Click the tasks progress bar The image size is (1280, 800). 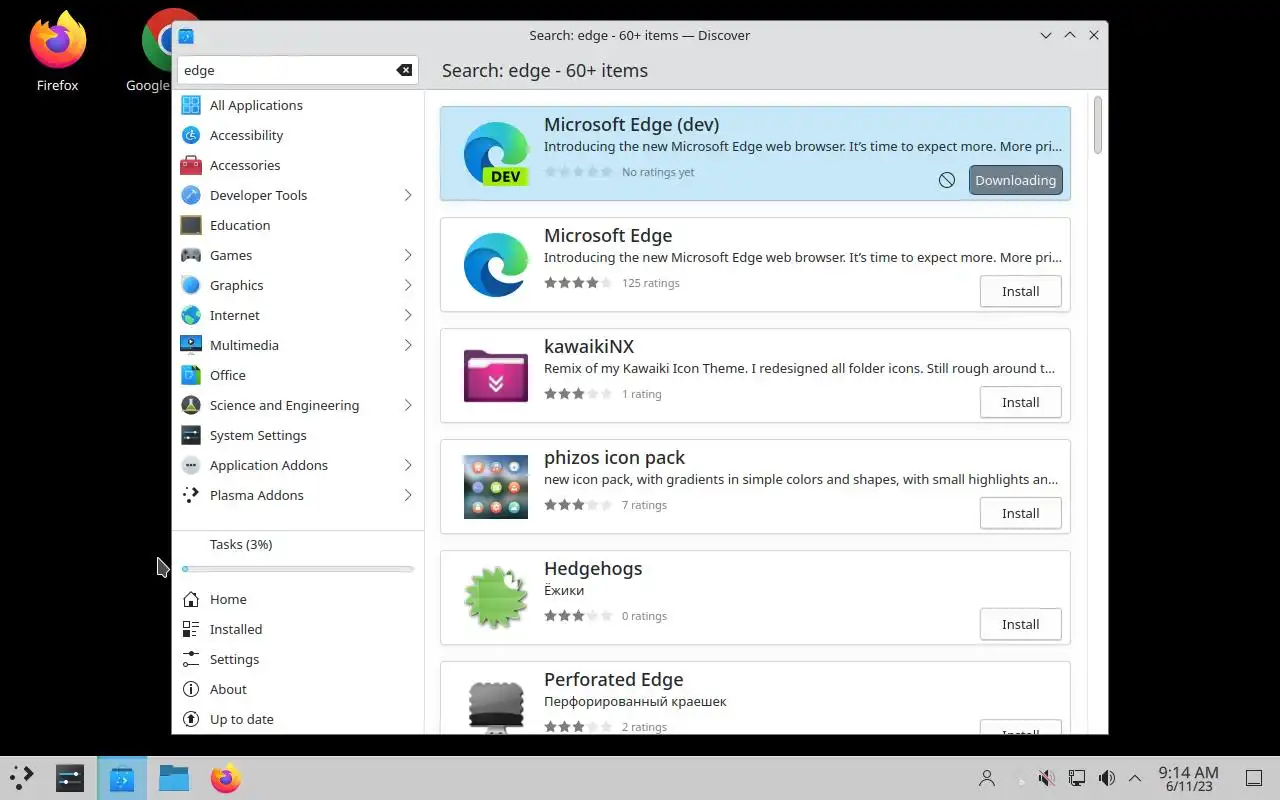298,569
